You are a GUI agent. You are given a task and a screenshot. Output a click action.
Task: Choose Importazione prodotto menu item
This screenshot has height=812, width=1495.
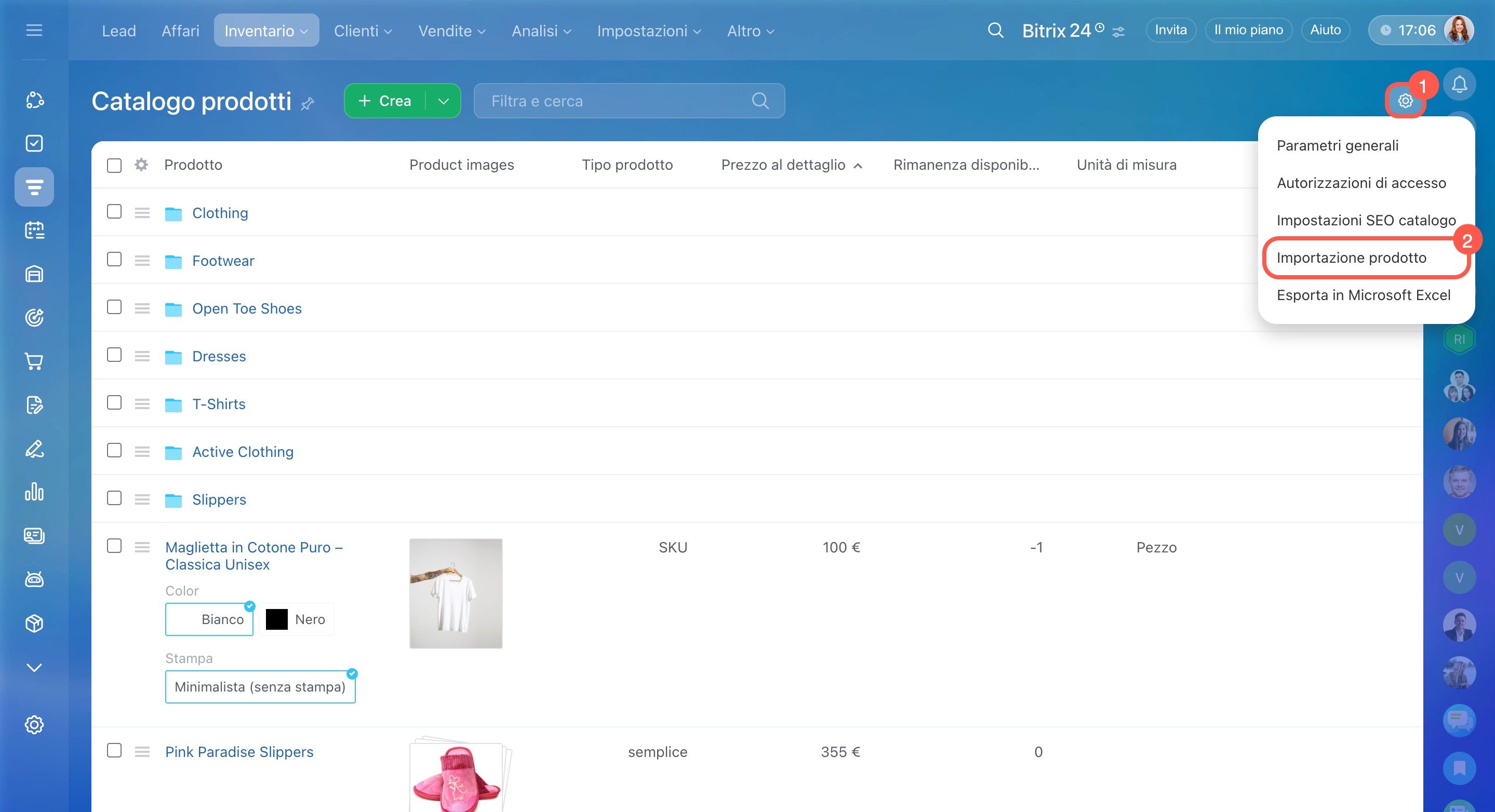coord(1351,258)
